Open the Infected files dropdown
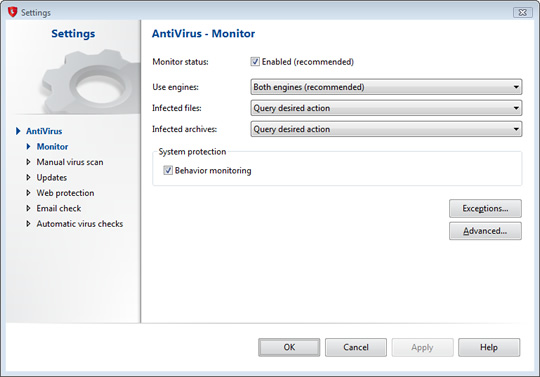540x377 pixels. click(386, 108)
